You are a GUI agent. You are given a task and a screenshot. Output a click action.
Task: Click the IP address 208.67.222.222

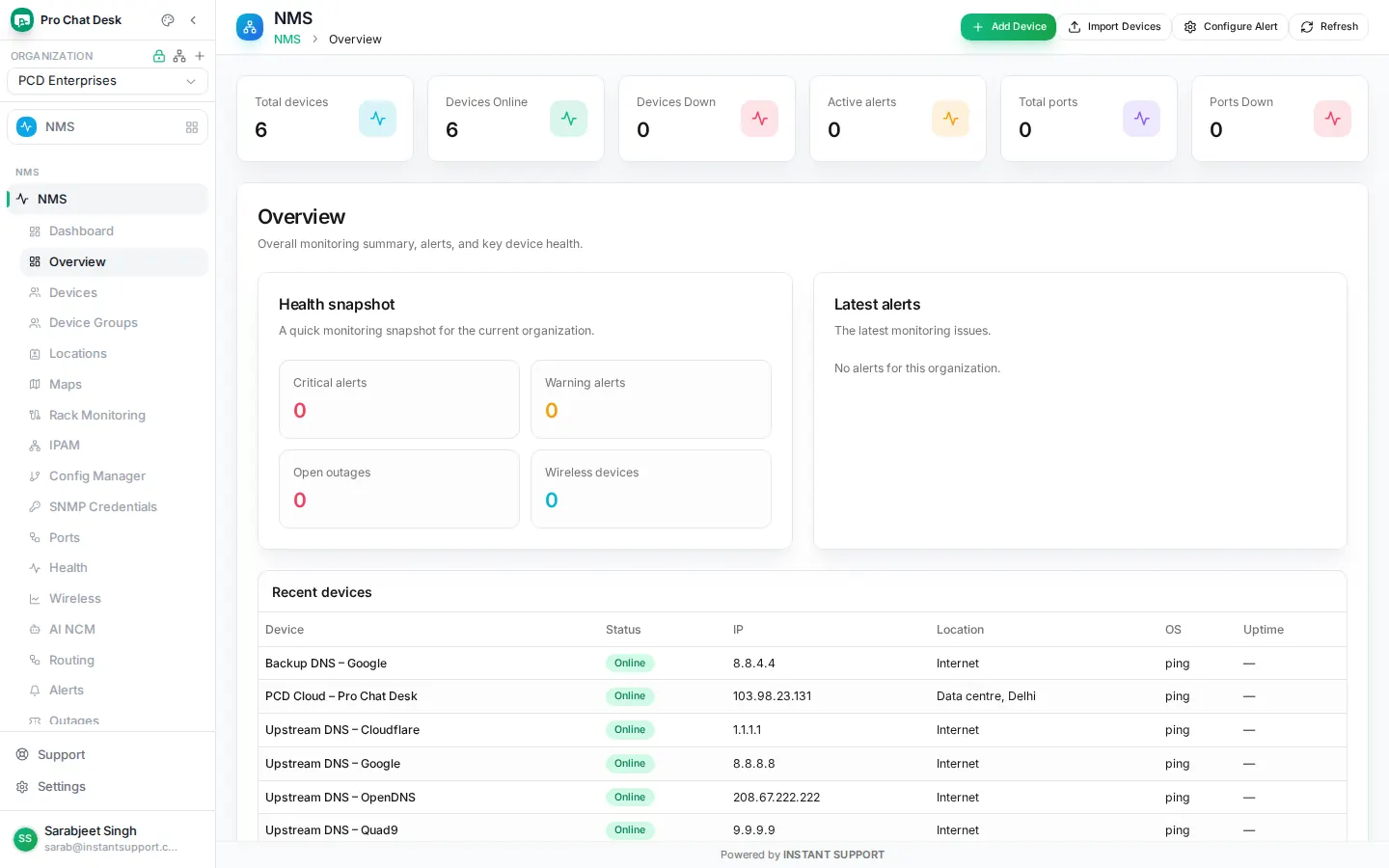776,798
